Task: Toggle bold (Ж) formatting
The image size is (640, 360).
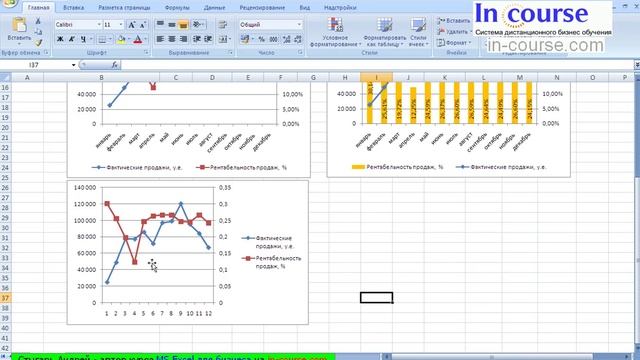Action: pyautogui.click(x=60, y=39)
